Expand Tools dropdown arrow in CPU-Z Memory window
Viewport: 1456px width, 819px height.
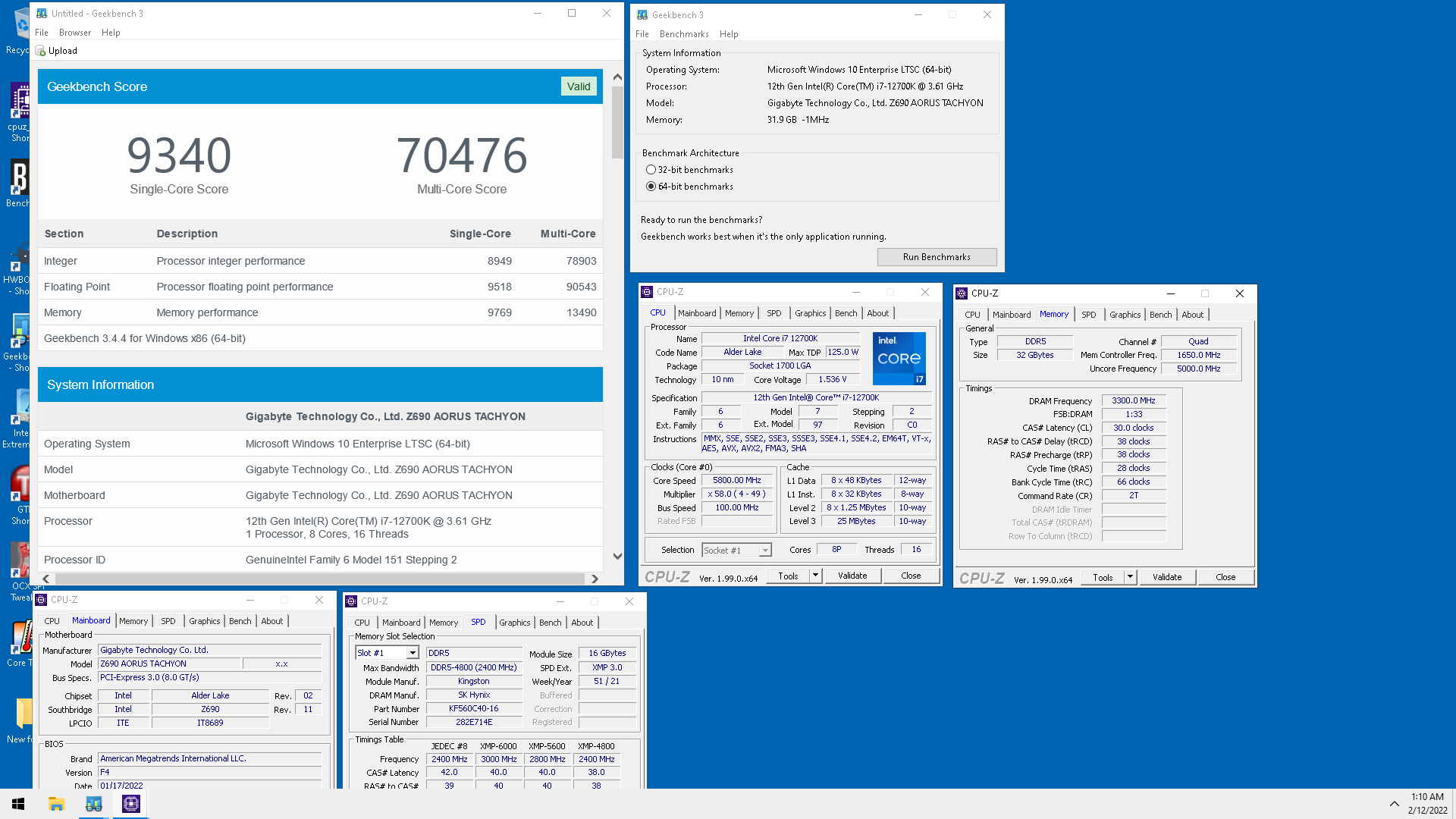1130,577
